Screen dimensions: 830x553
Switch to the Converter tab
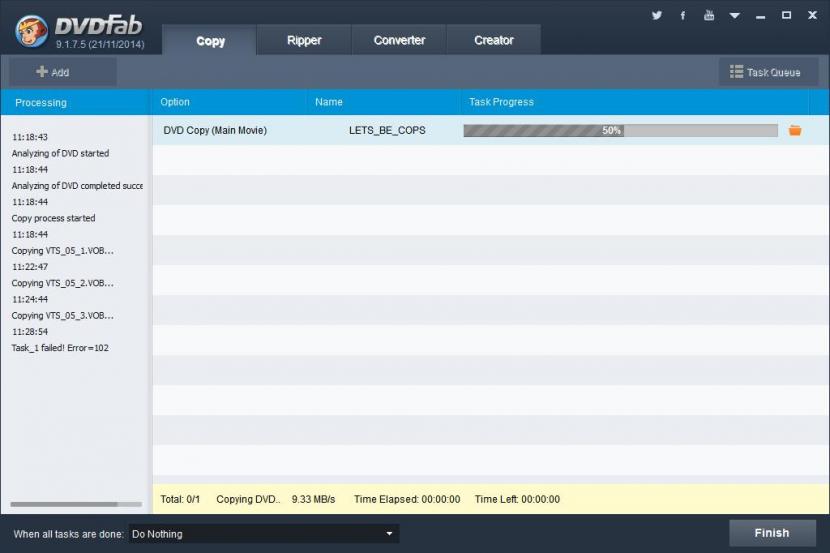[x=399, y=40]
